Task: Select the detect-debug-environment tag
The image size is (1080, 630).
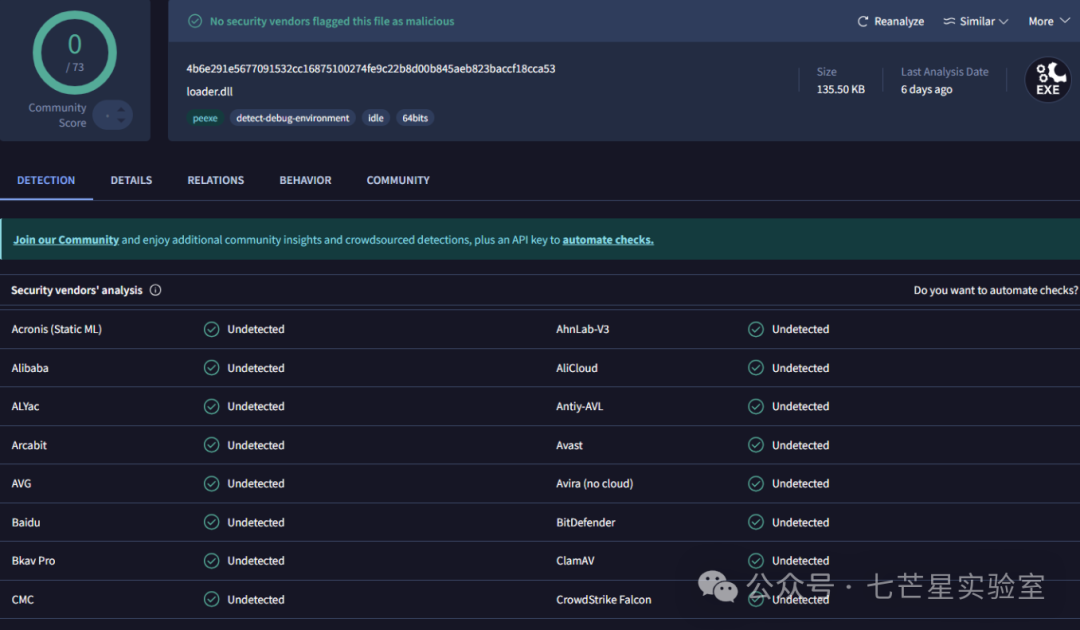Action: tap(293, 118)
